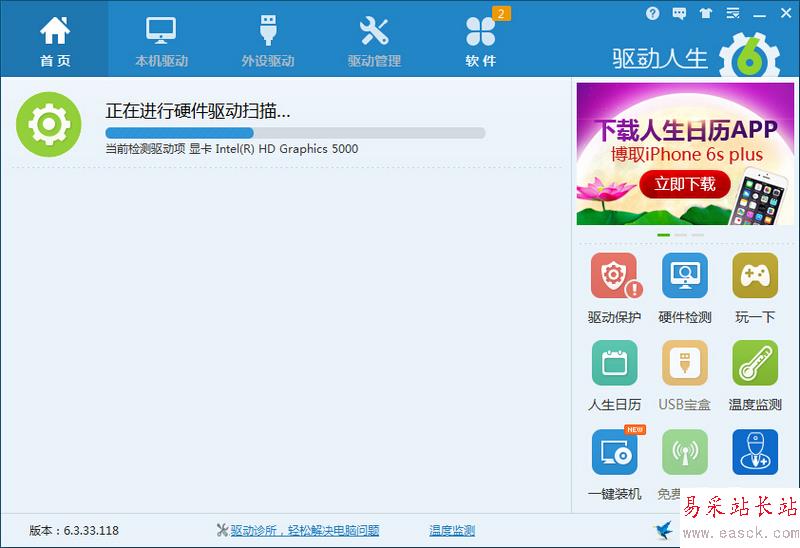
Task: Open help via the question mark icon
Action: tap(652, 14)
